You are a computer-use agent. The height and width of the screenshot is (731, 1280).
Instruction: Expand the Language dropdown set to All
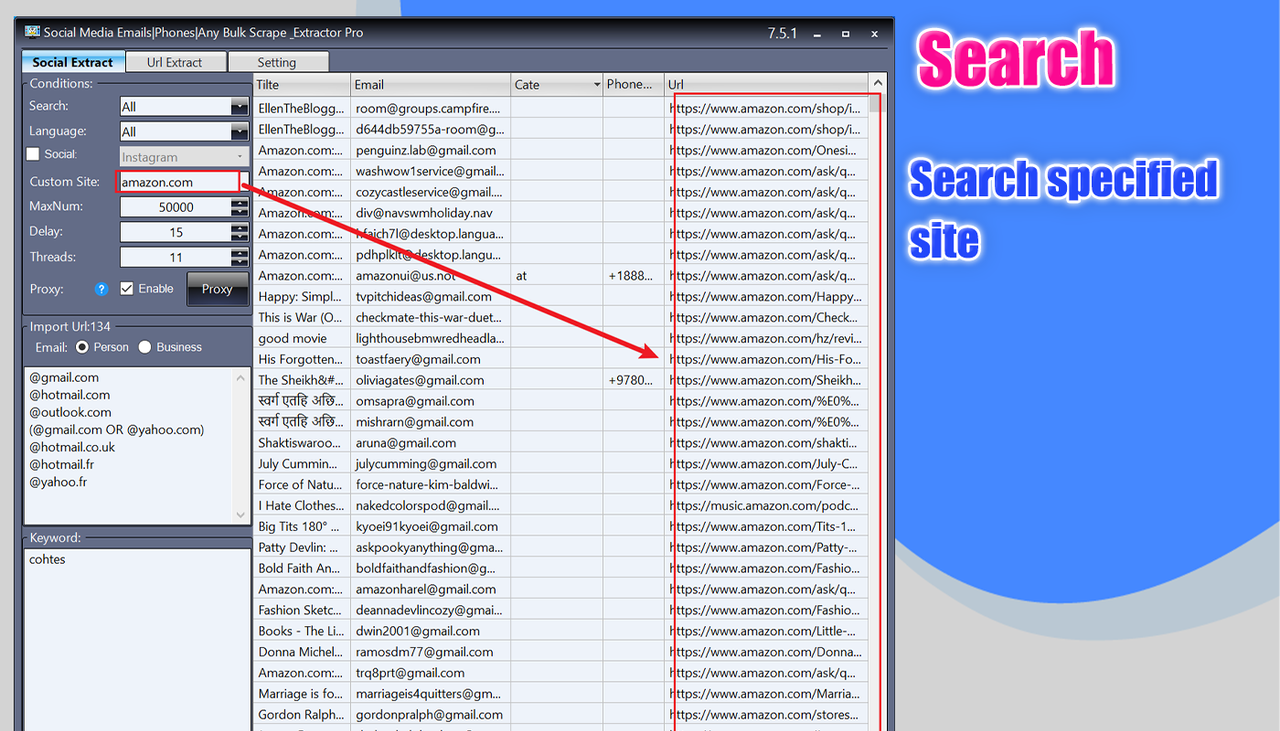pyautogui.click(x=239, y=131)
